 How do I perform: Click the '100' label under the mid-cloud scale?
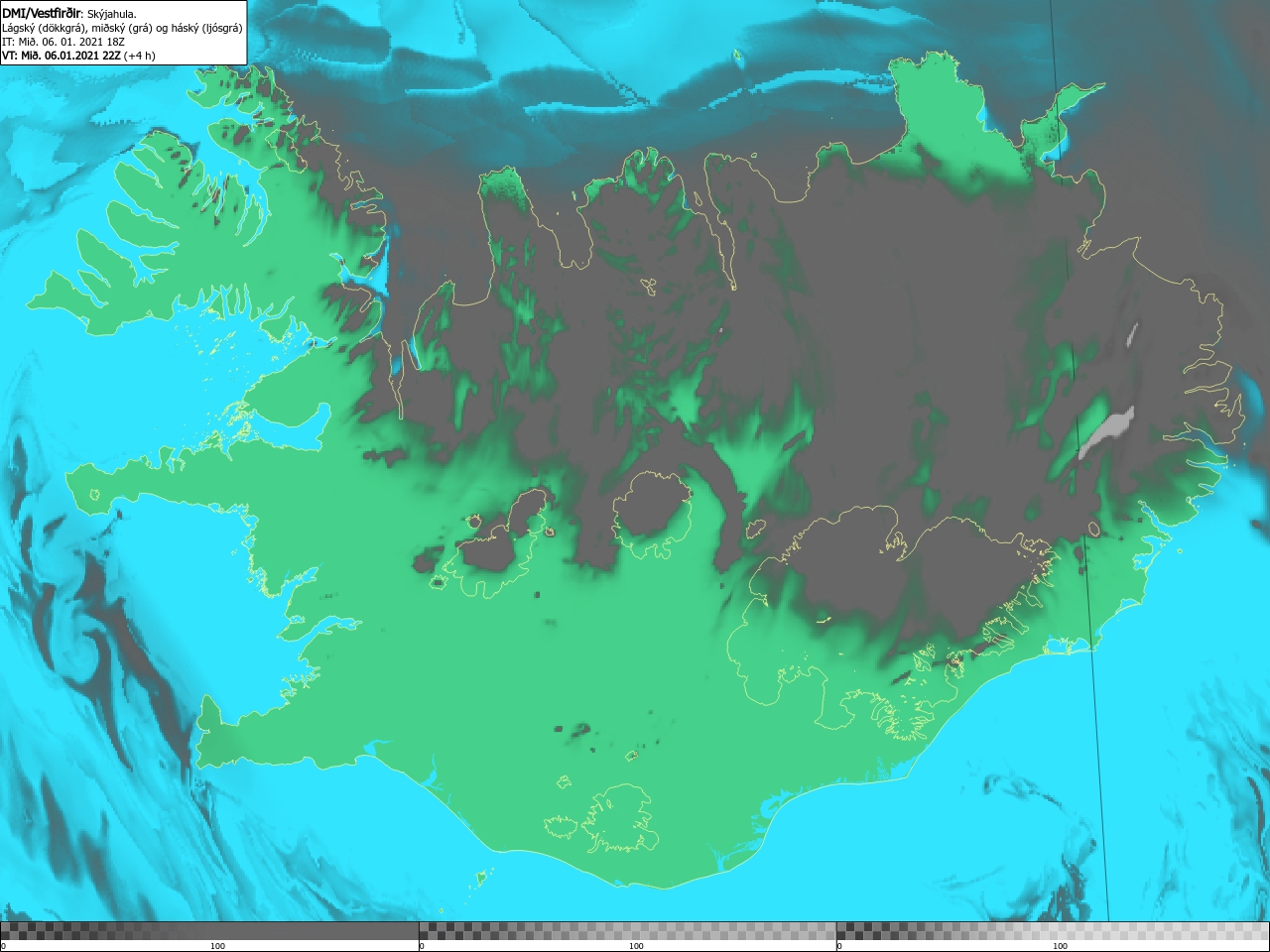636,946
